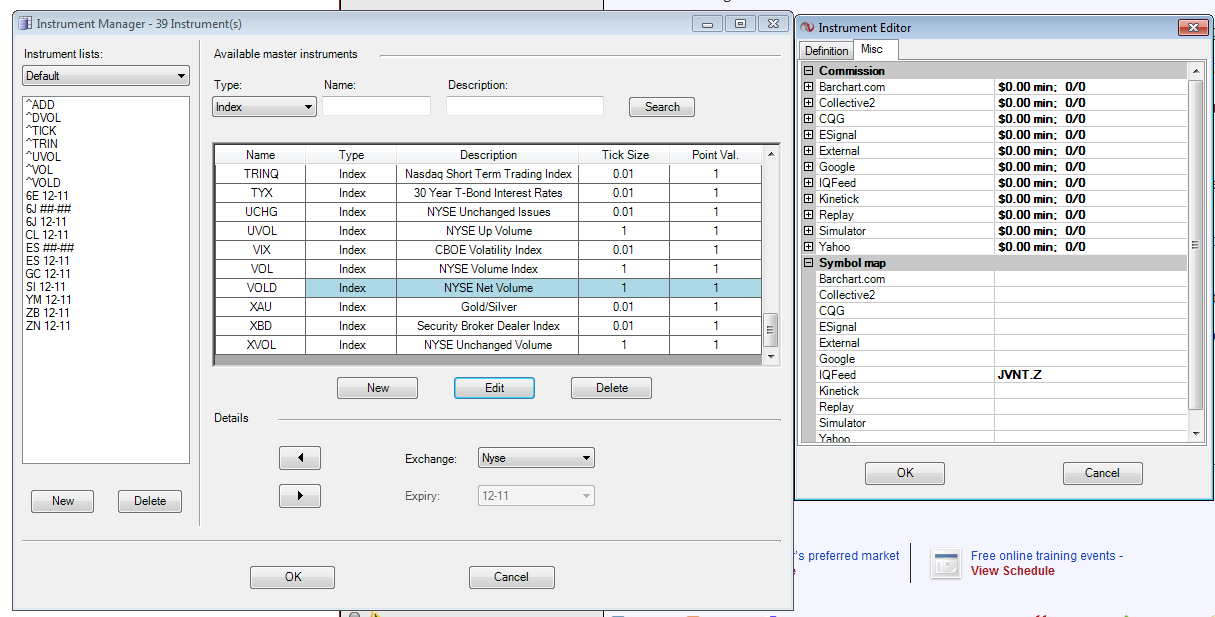Open the Instrument lists Default dropdown
Image resolution: width=1215 pixels, height=617 pixels.
pos(106,76)
